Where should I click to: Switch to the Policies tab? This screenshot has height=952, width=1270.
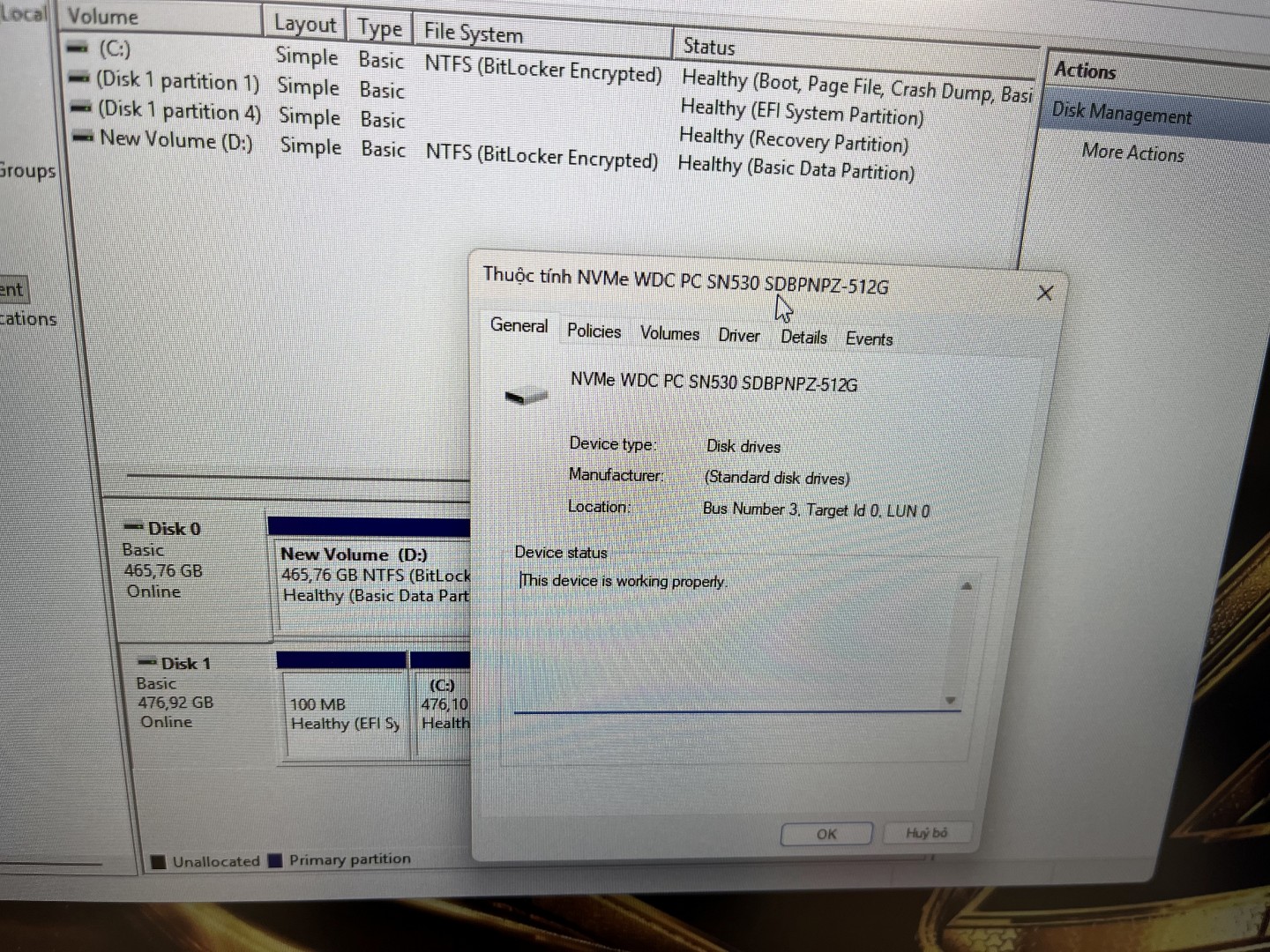(x=594, y=331)
